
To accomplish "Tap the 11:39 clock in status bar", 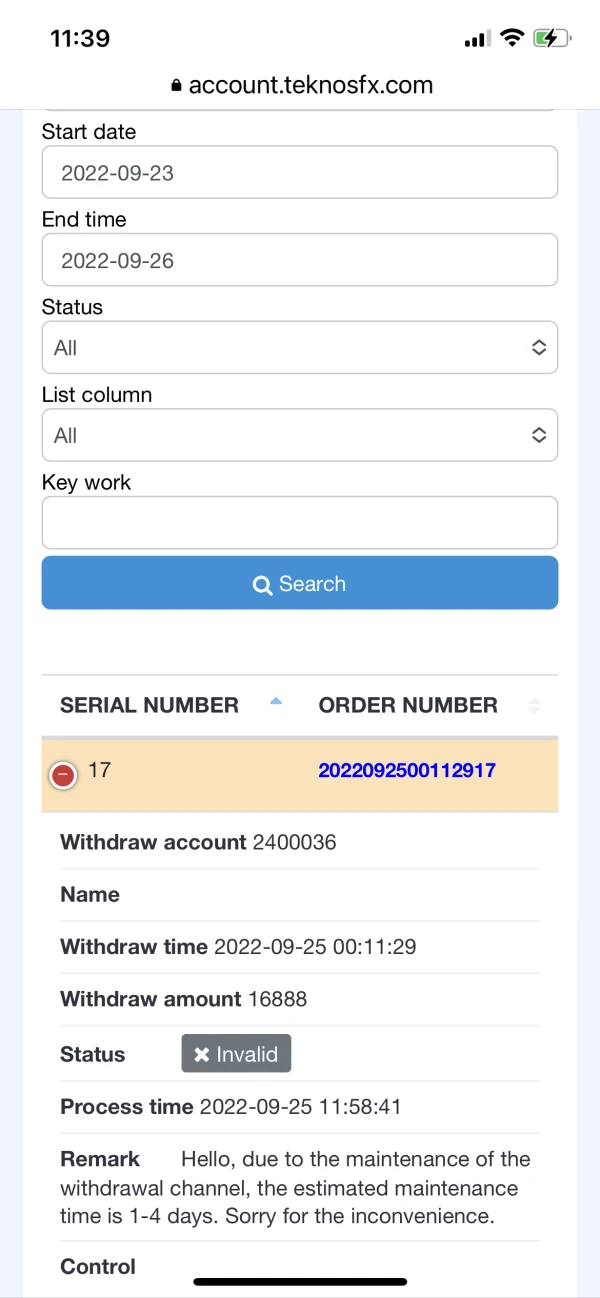I will tap(80, 39).
